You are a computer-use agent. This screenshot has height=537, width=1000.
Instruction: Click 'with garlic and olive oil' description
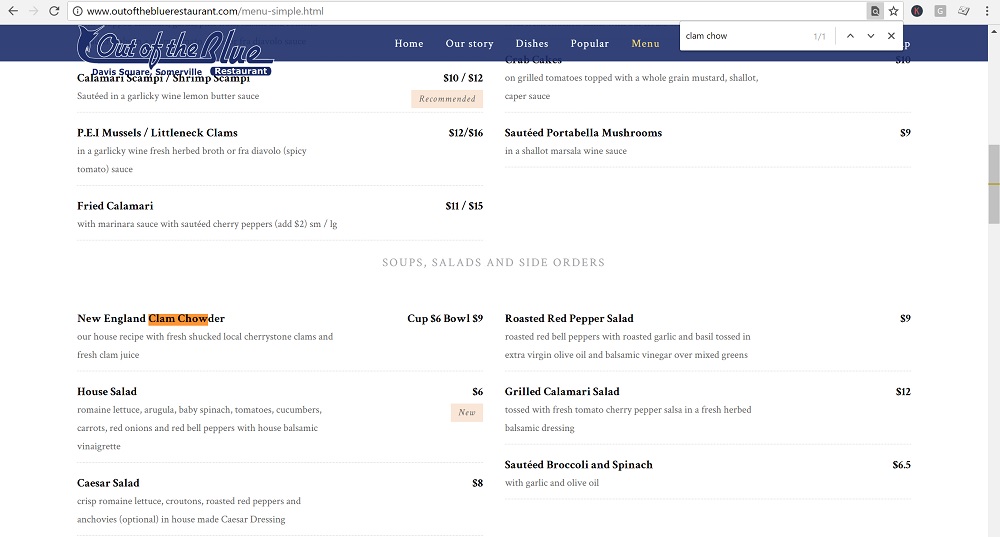(x=552, y=483)
